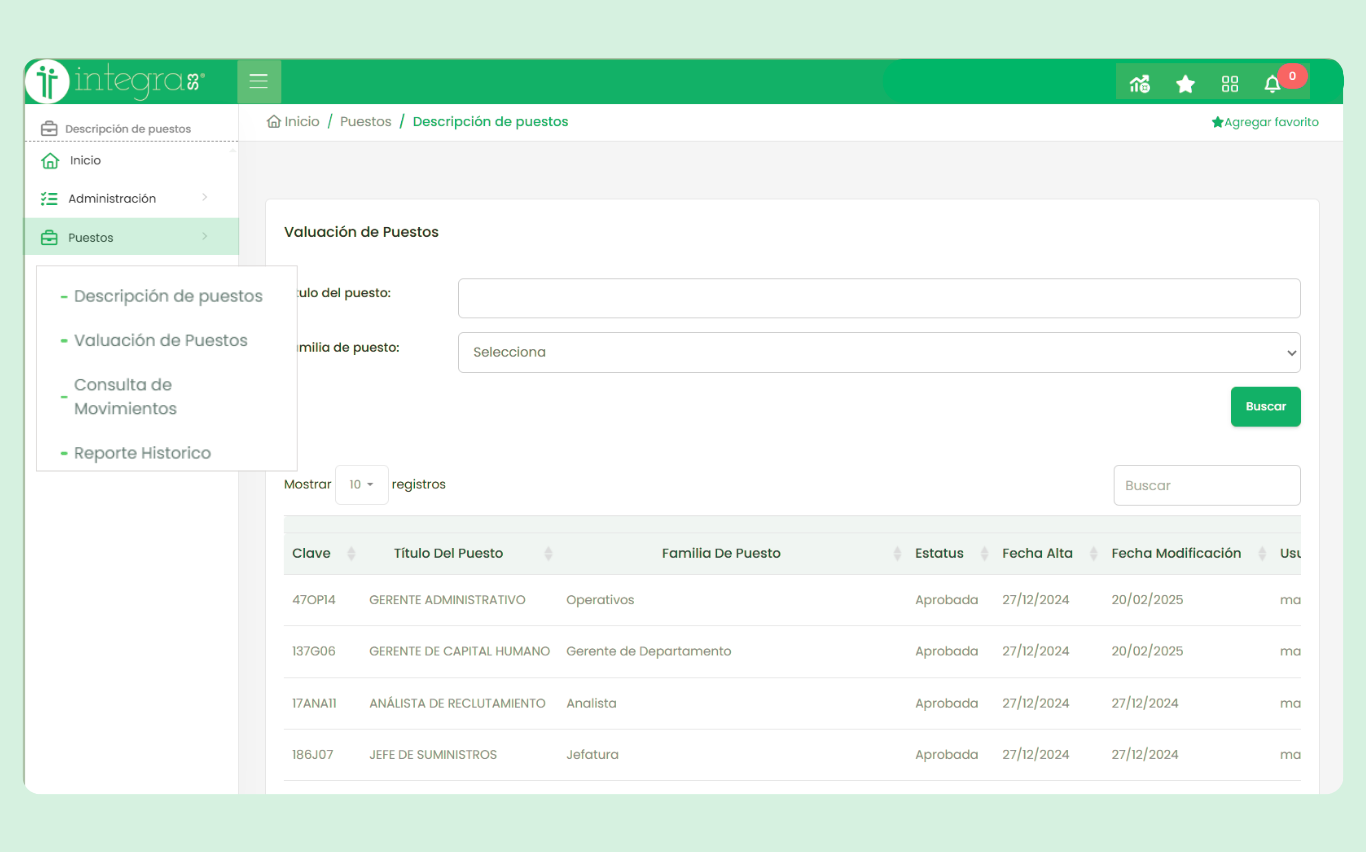Go to Inicio breadcrumb link
The height and width of the screenshot is (852, 1366).
(x=302, y=121)
